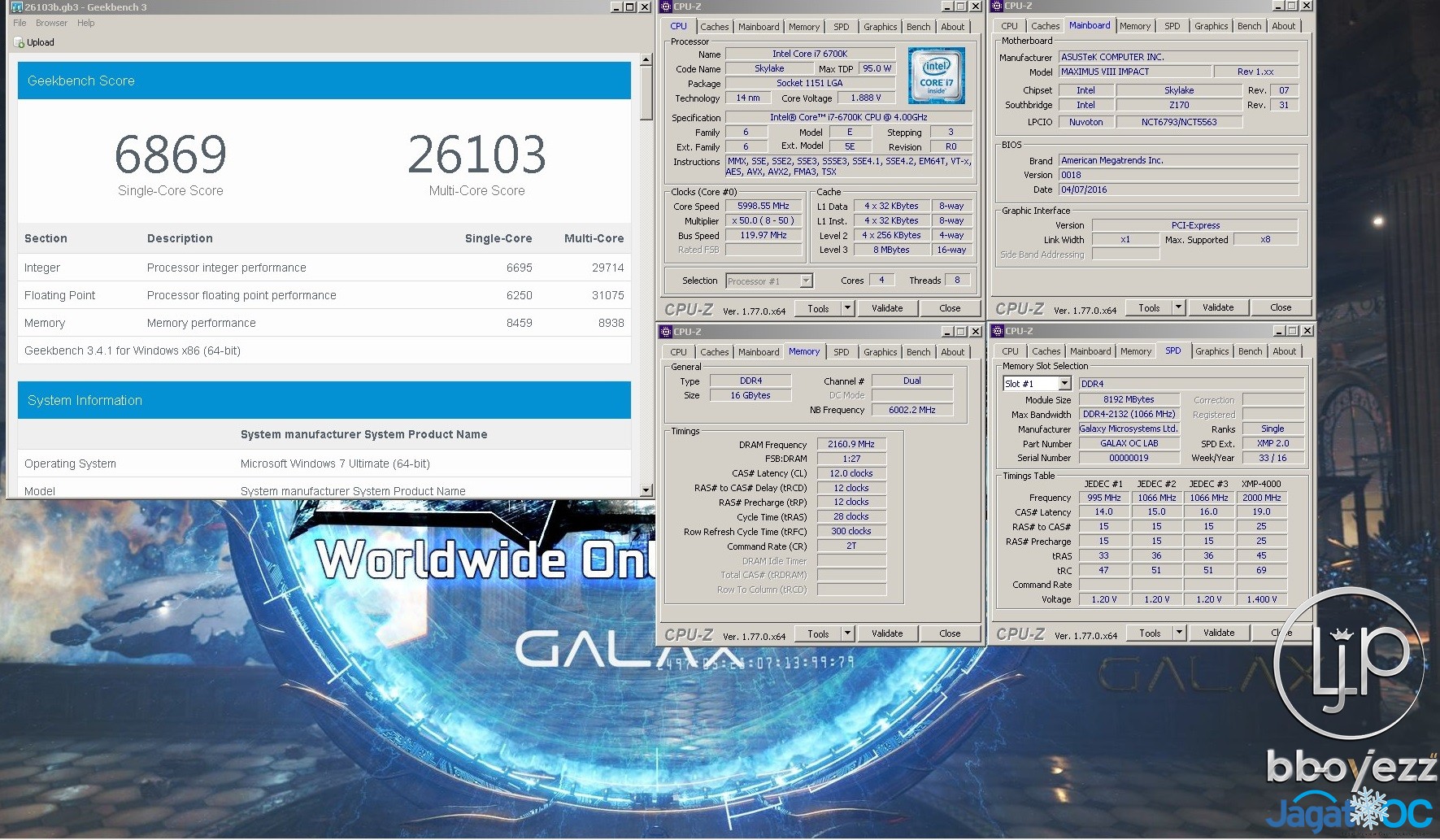Expand the Processor #1 selection dropdown
This screenshot has height=840, width=1440.
(x=806, y=281)
